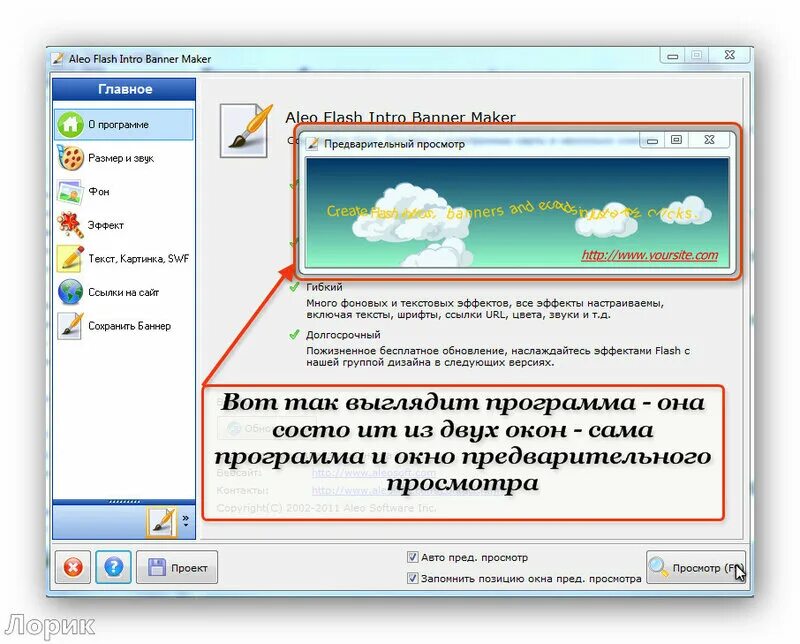Select the Фон sidebar item
The width and height of the screenshot is (800, 644).
pos(124,192)
